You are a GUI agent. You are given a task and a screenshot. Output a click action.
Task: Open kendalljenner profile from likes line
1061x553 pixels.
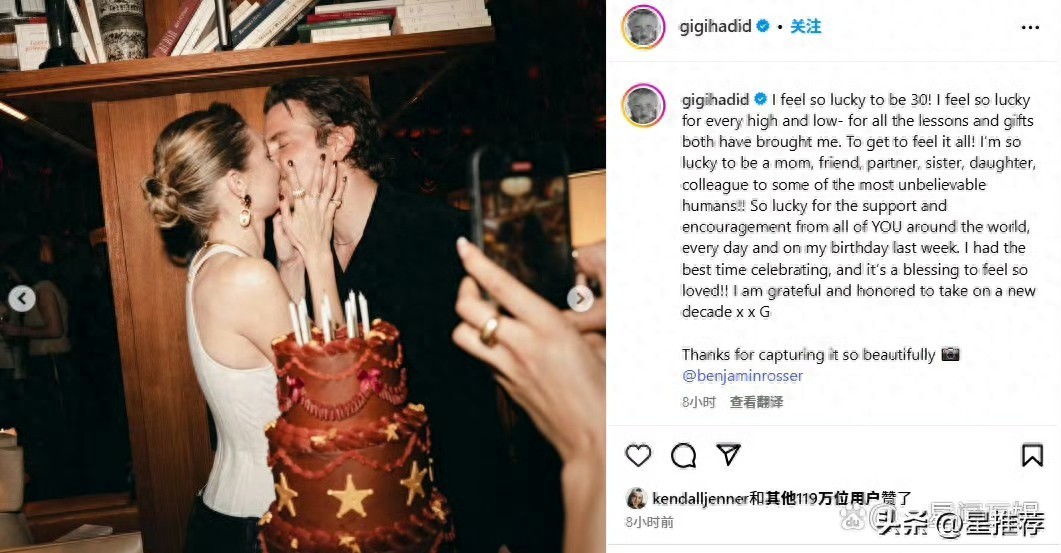tap(700, 499)
